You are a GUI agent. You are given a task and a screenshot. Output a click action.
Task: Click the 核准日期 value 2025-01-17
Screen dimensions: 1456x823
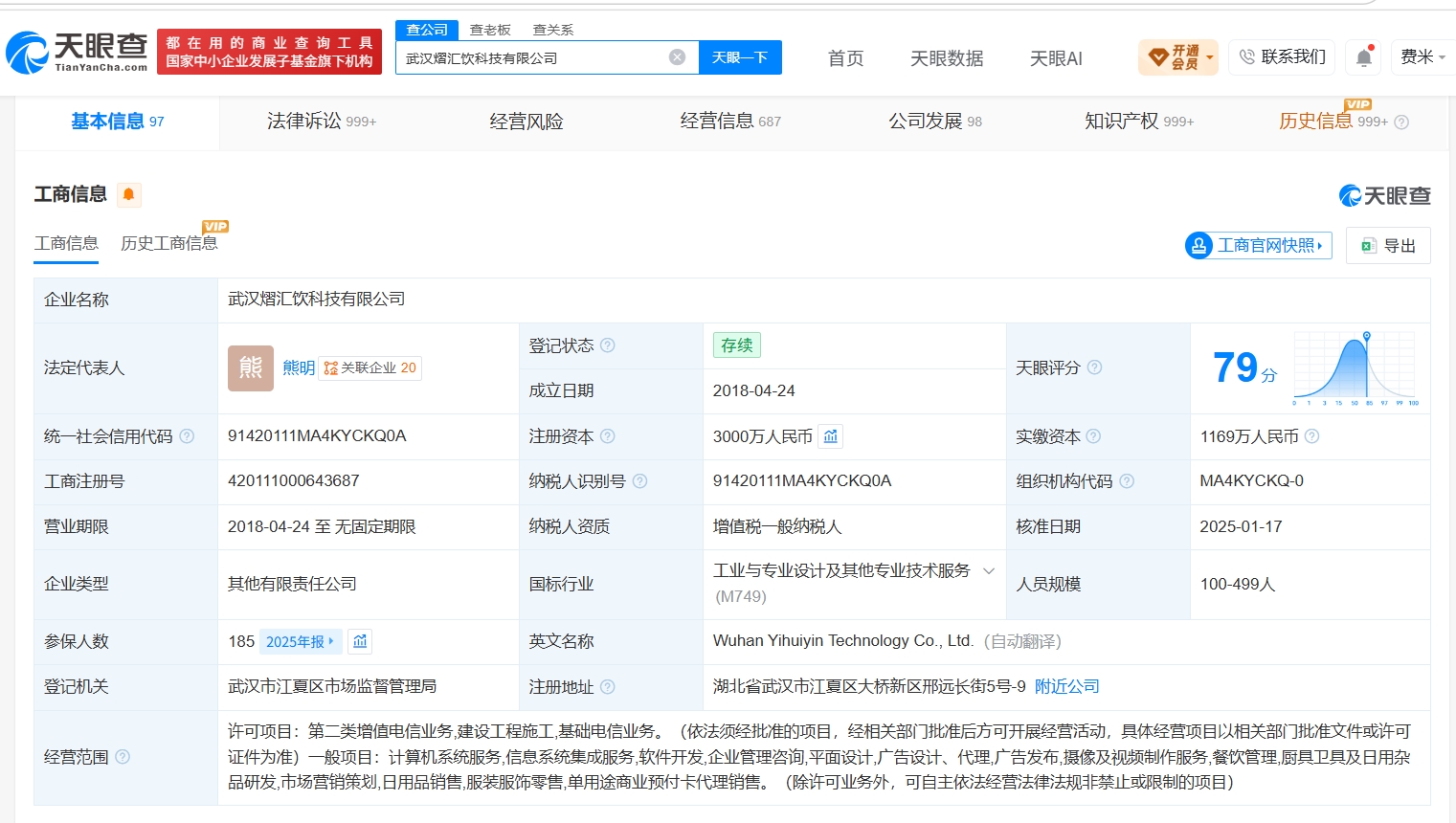point(1241,526)
